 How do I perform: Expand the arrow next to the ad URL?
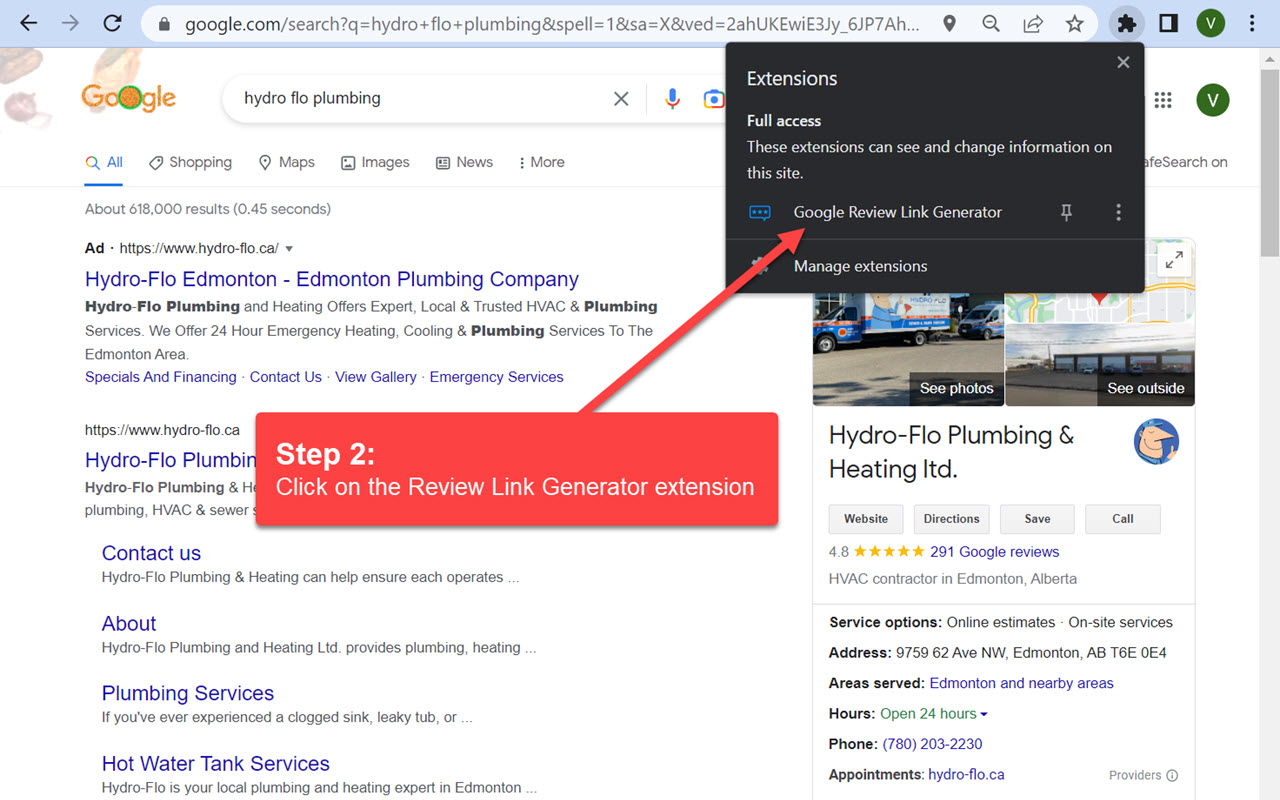tap(289, 248)
